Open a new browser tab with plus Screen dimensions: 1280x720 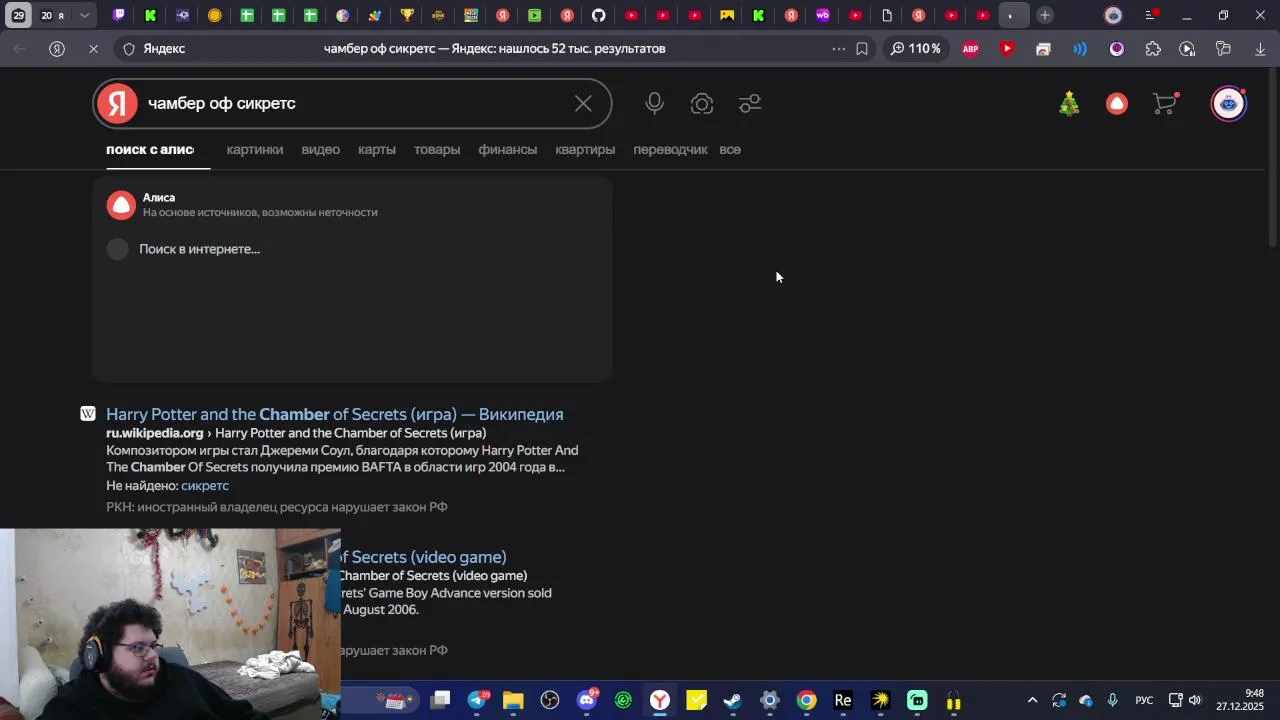point(1044,15)
